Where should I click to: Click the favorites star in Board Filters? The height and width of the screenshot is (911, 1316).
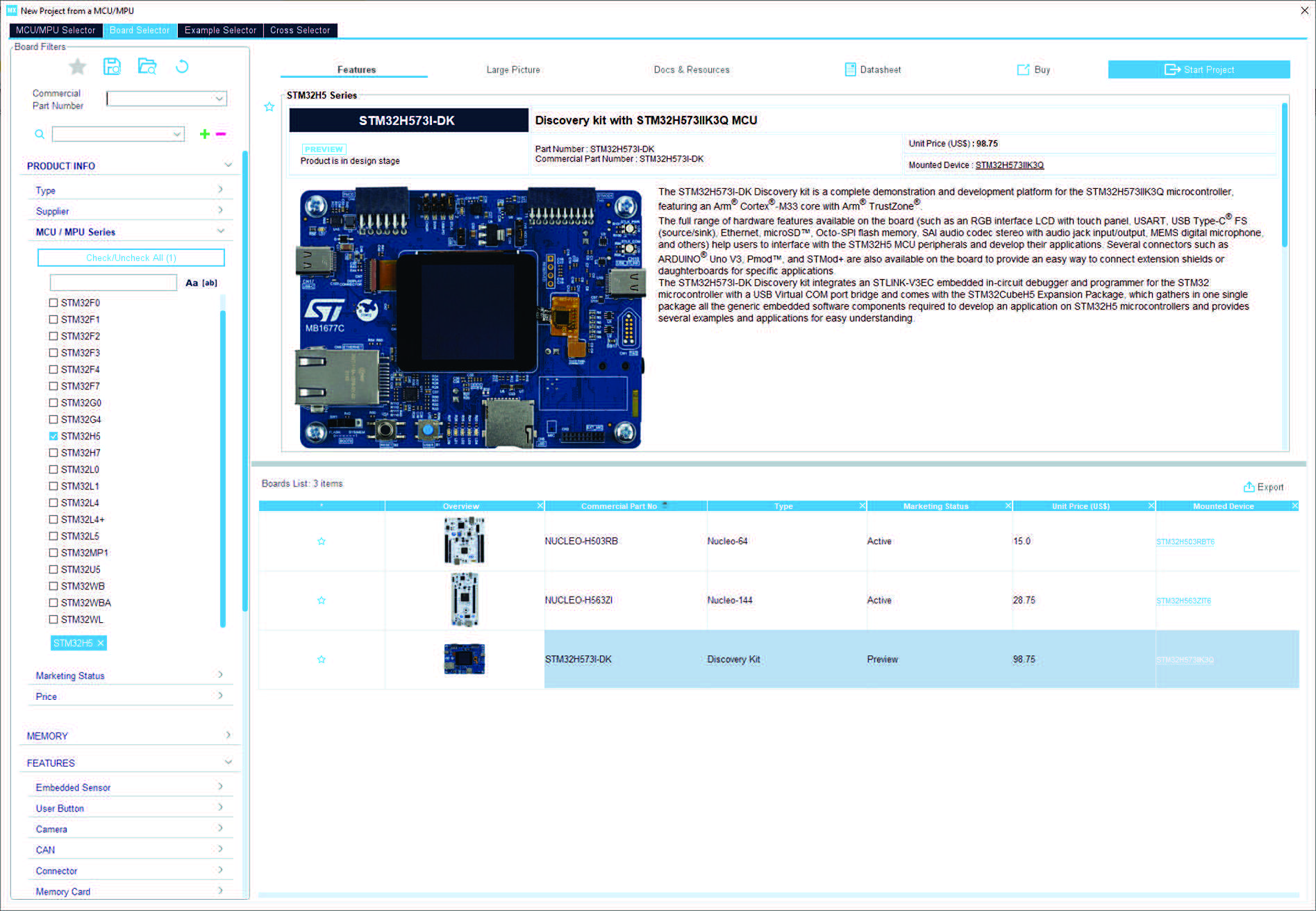click(x=78, y=67)
